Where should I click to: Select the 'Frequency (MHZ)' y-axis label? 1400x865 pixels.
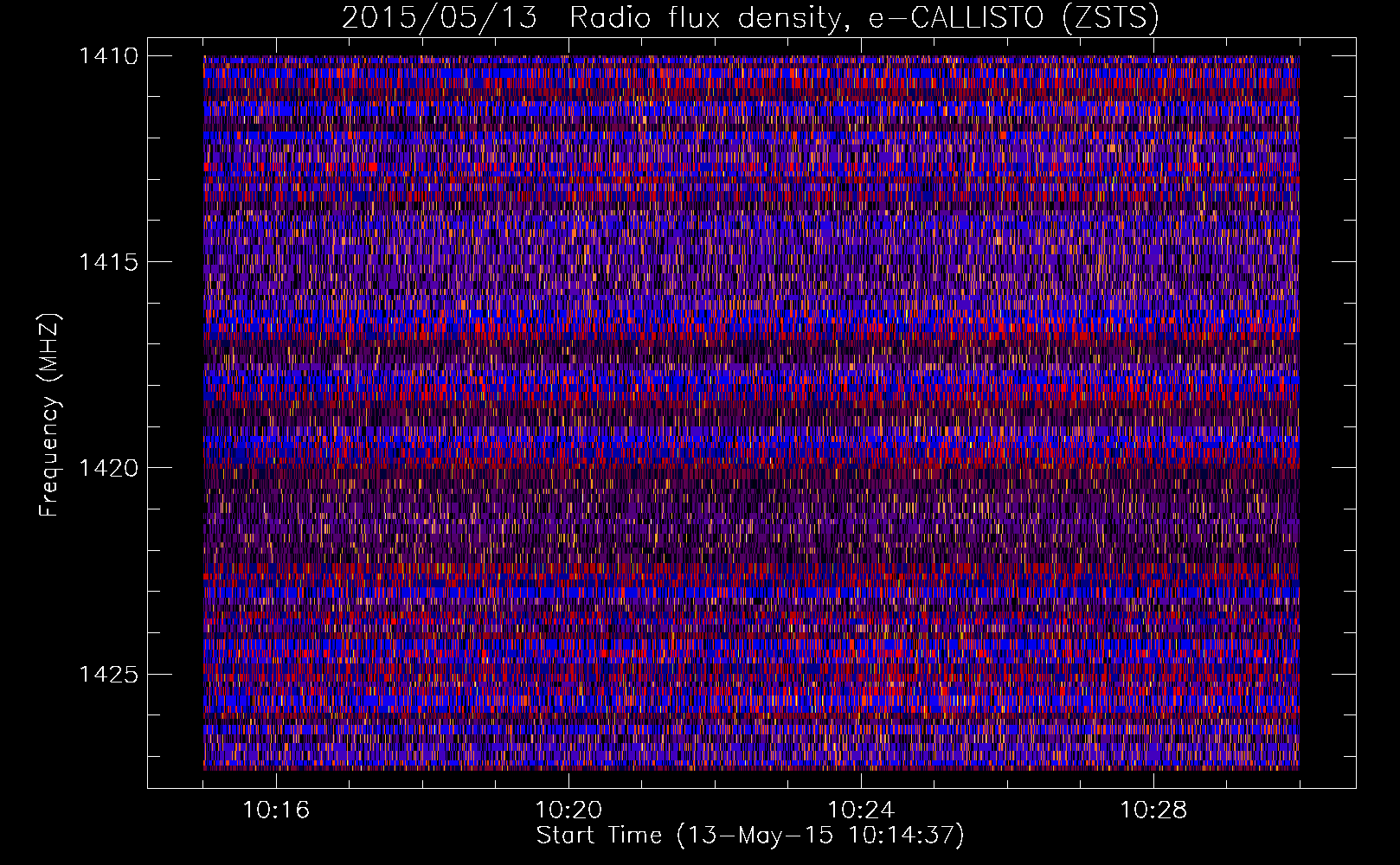coord(49,415)
